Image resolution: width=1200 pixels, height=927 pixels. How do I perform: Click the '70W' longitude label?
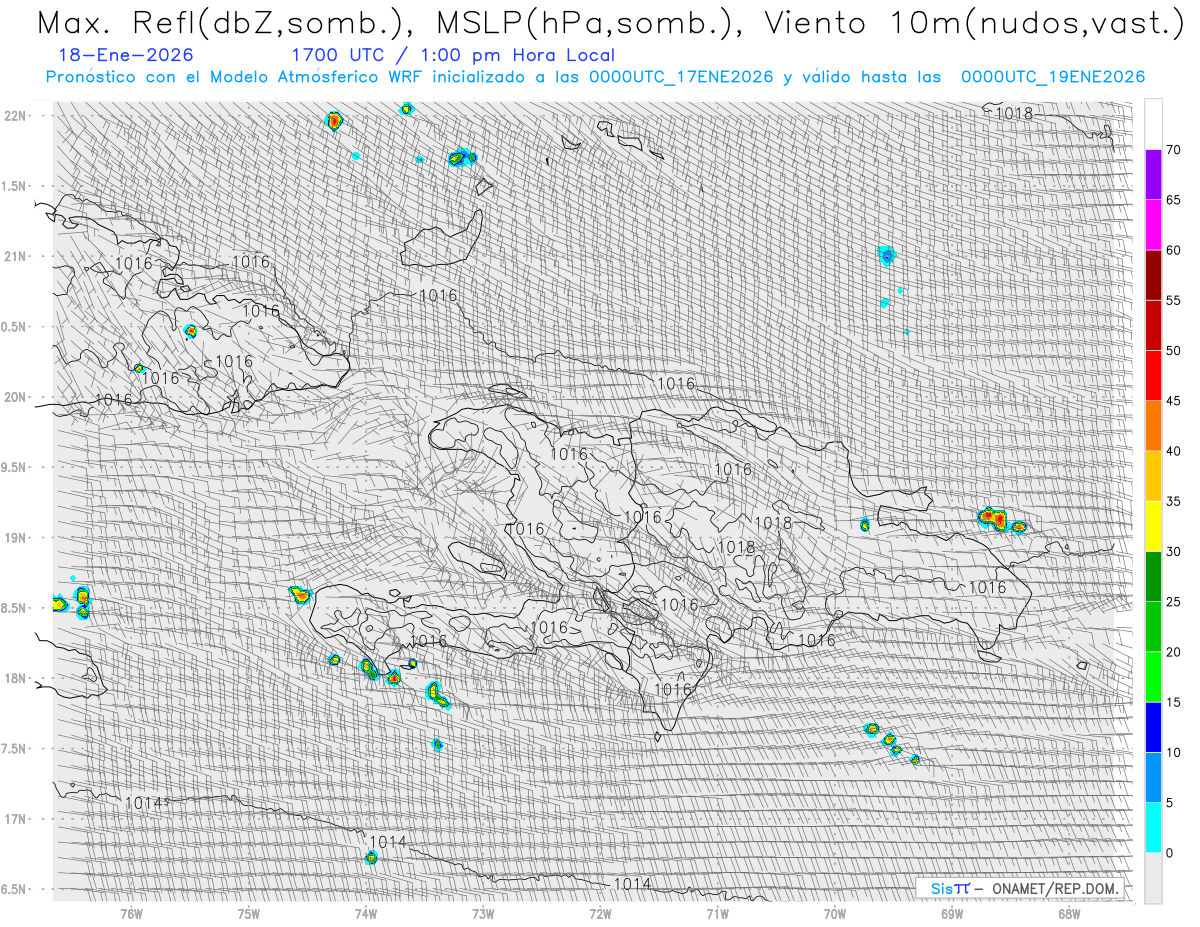(x=835, y=913)
